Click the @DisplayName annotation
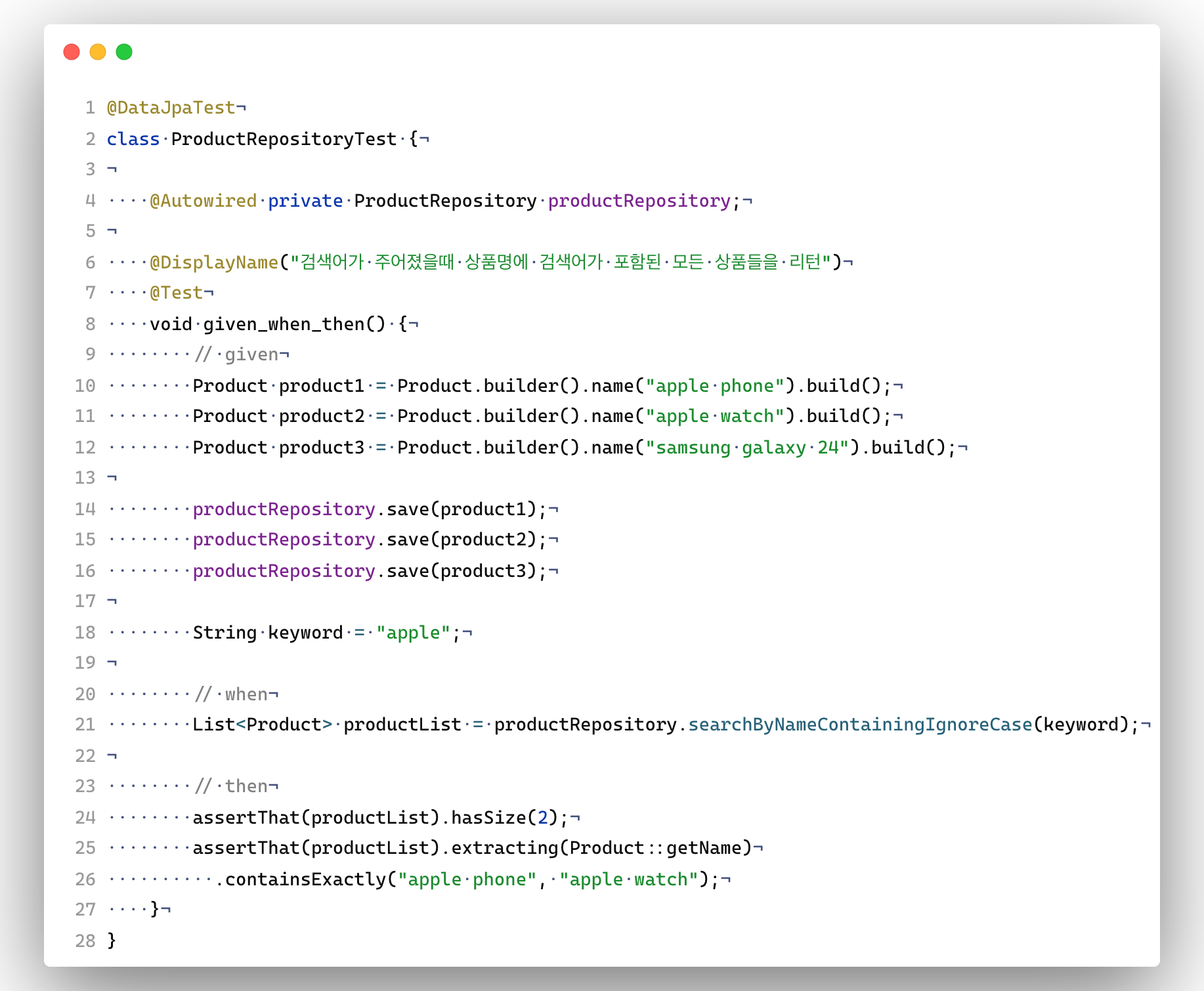The height and width of the screenshot is (991, 1204). (x=215, y=263)
